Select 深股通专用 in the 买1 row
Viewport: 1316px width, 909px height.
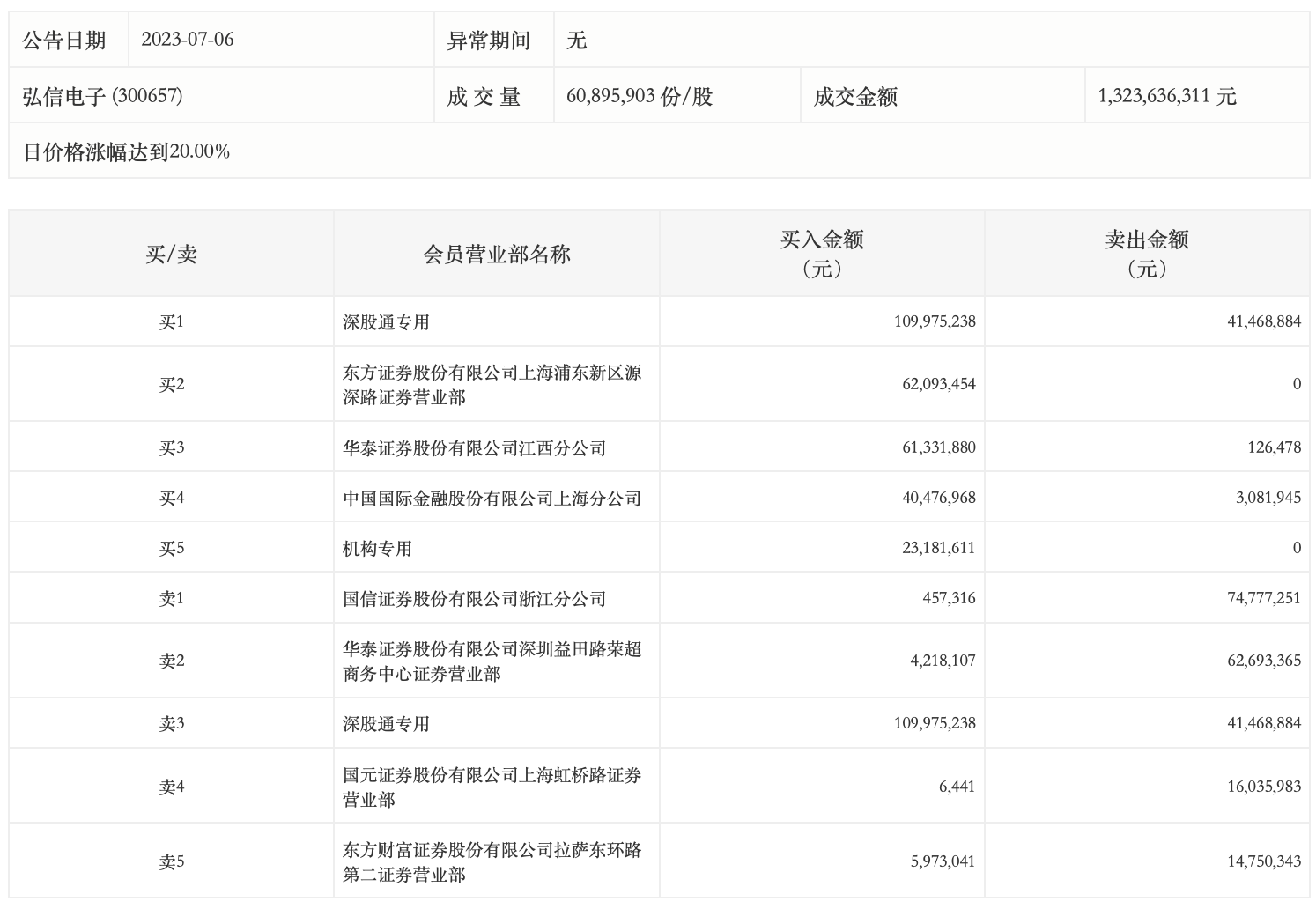click(x=386, y=322)
